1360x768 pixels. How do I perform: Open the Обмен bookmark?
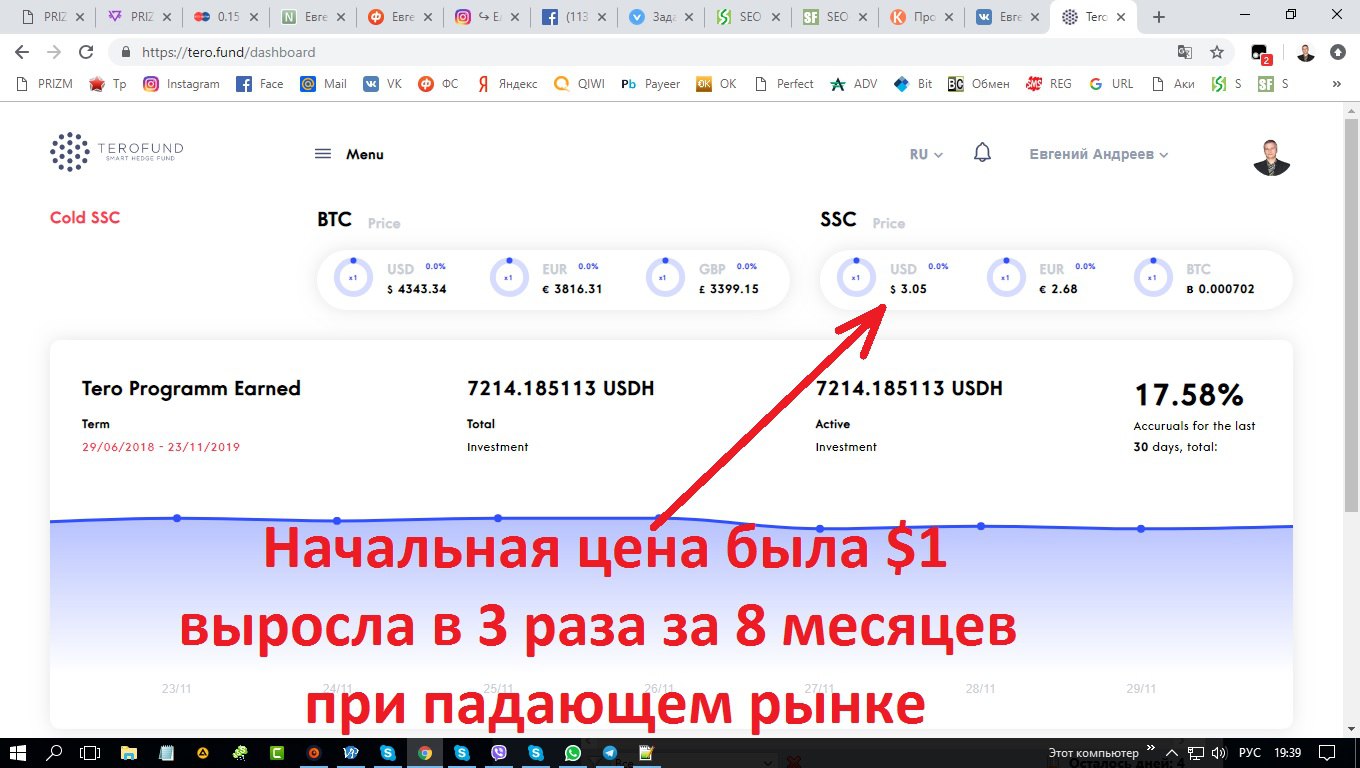[x=978, y=84]
